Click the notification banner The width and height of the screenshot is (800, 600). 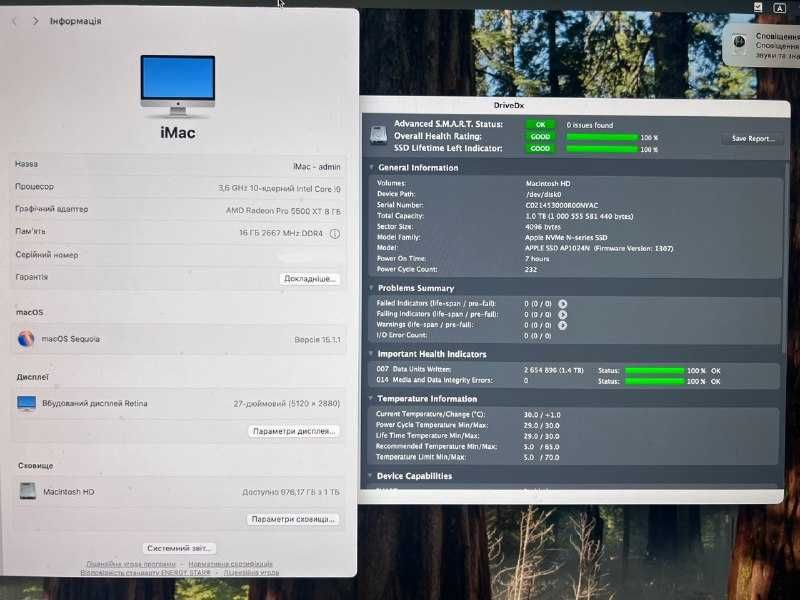pyautogui.click(x=761, y=45)
